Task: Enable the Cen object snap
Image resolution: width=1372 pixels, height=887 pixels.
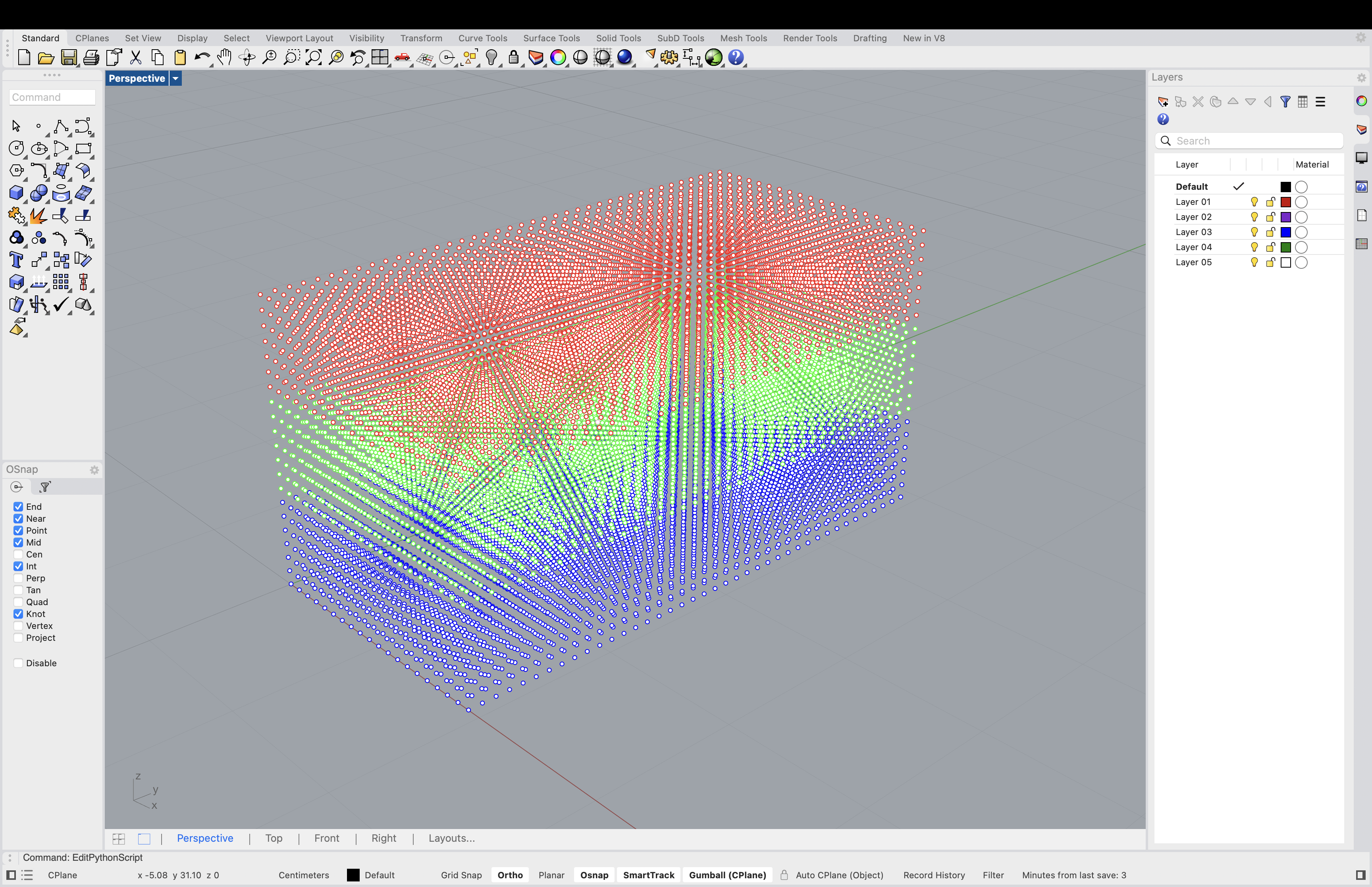Action: [x=18, y=554]
